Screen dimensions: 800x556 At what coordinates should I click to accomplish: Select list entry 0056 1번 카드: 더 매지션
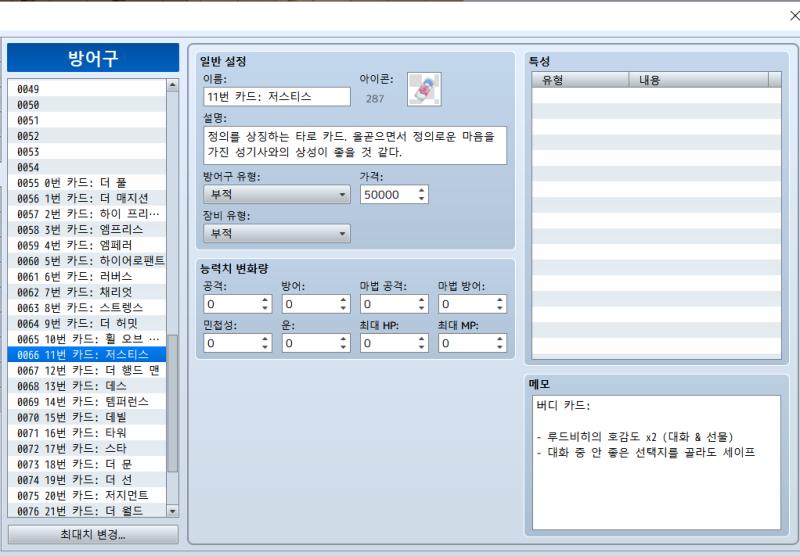pos(87,198)
